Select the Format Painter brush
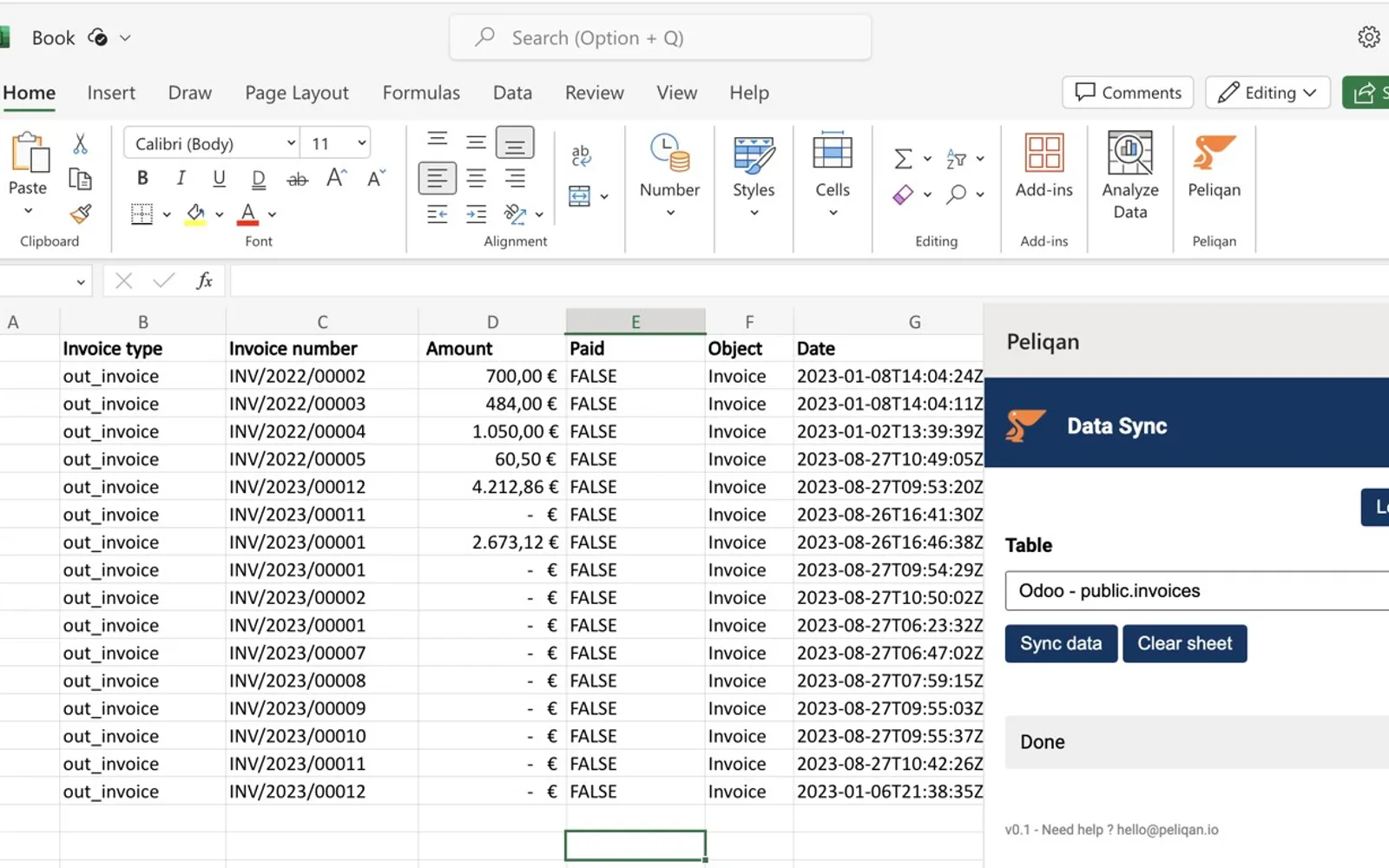This screenshot has width=1389, height=868. pyautogui.click(x=81, y=214)
